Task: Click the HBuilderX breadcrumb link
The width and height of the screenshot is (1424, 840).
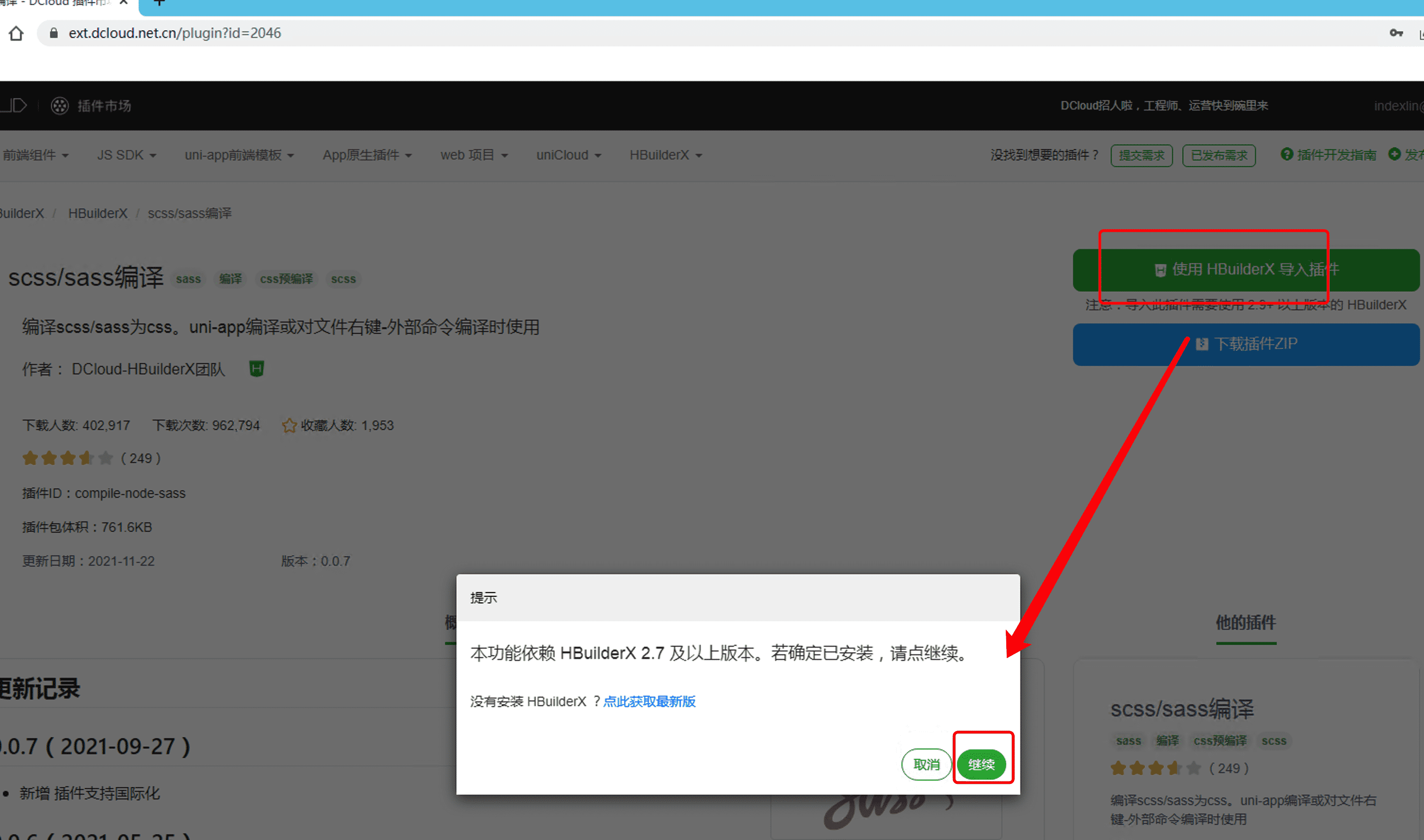Action: (x=98, y=214)
